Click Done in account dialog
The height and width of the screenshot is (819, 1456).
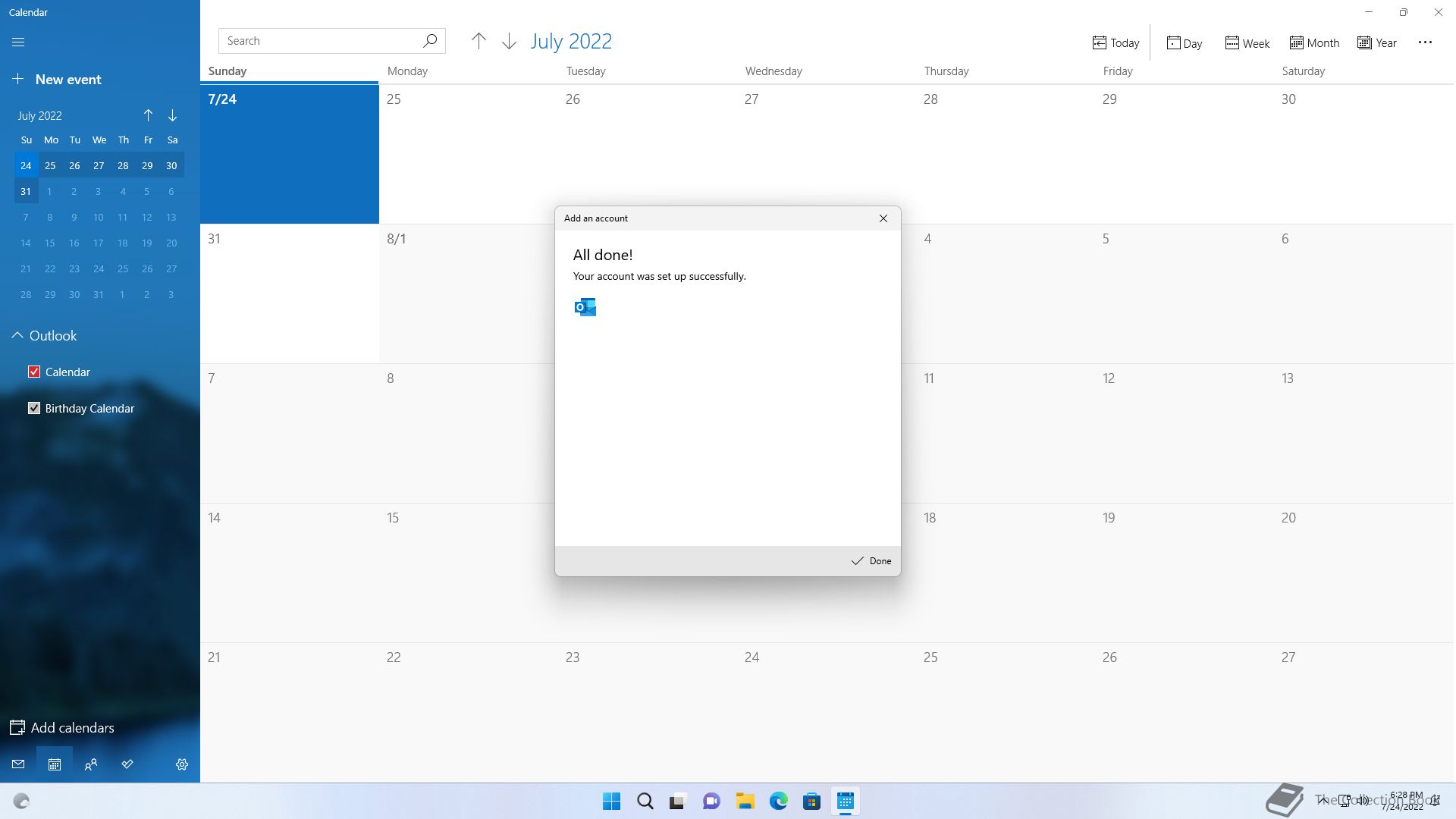pyautogui.click(x=871, y=561)
